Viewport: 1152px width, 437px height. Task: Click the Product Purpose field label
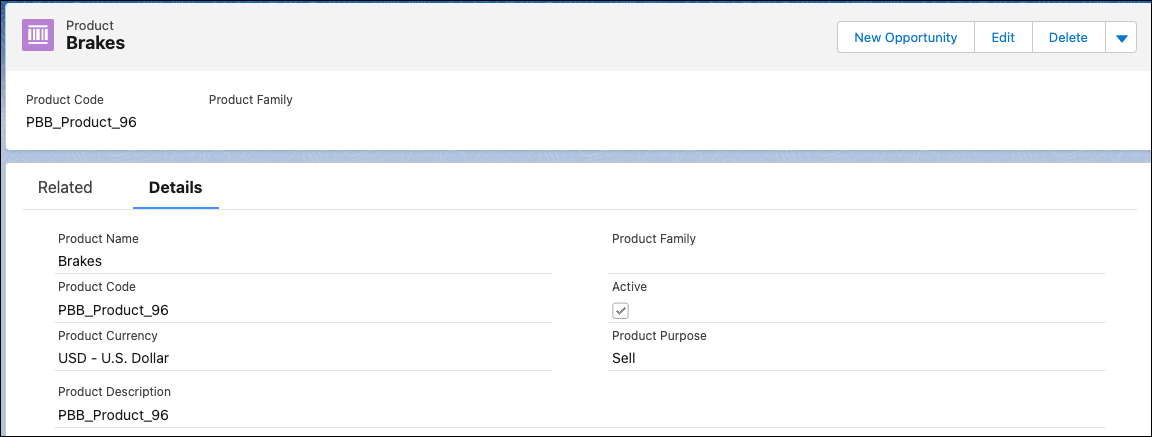click(x=659, y=336)
